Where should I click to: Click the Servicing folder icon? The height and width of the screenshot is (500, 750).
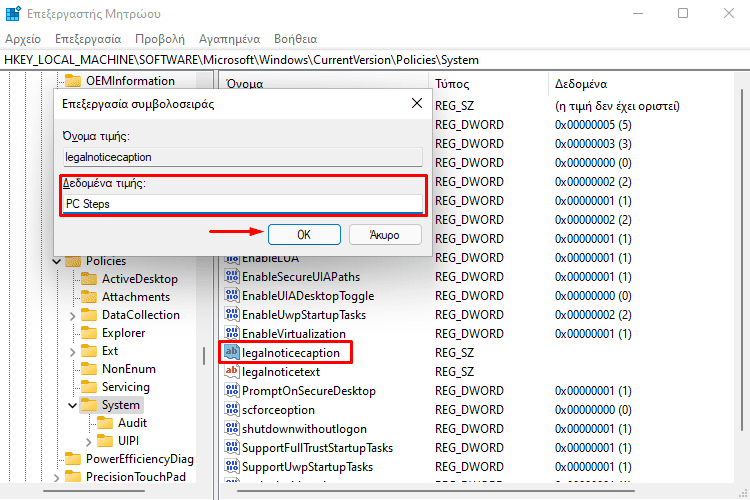coord(89,387)
